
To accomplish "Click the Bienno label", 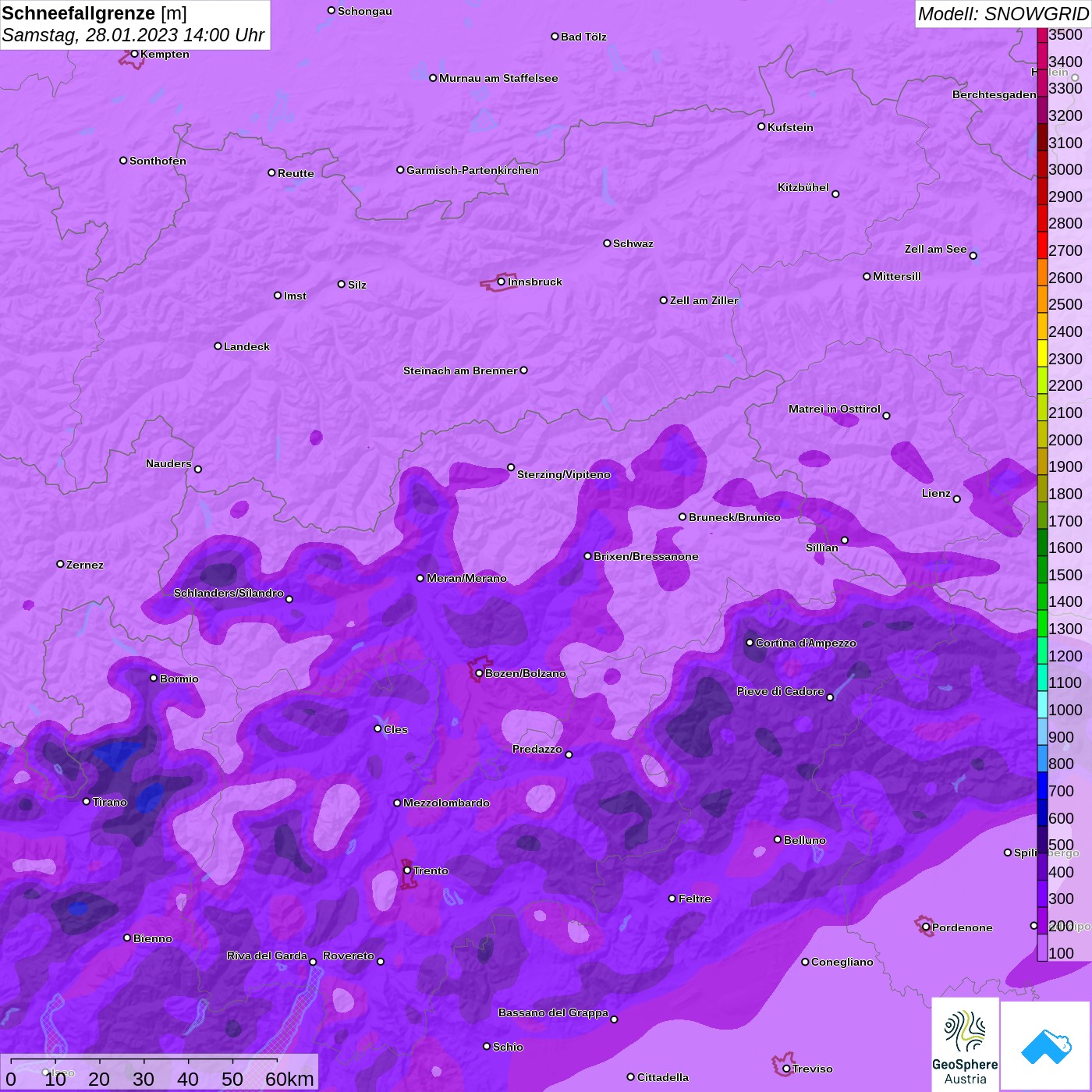I will pyautogui.click(x=153, y=938).
